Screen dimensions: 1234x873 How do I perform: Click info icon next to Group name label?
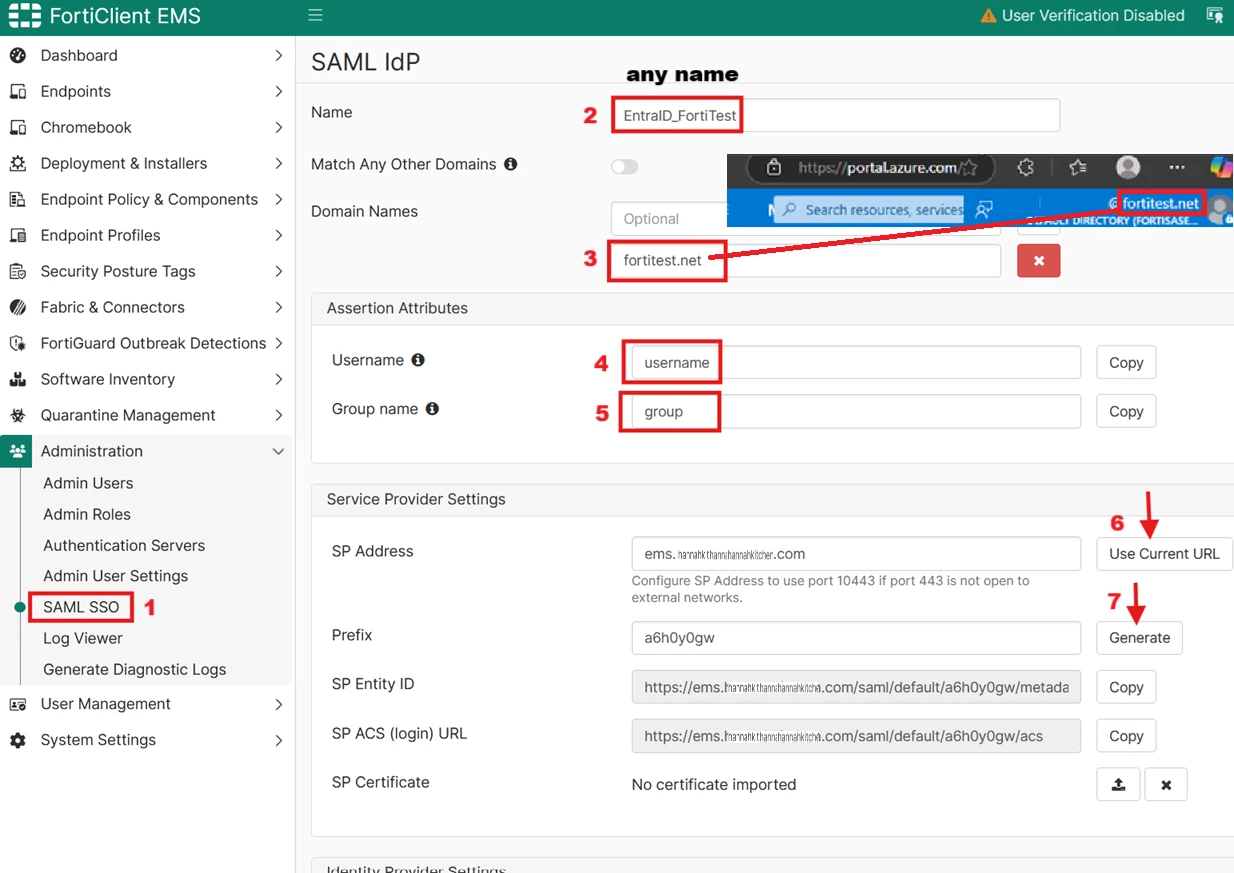(x=432, y=409)
